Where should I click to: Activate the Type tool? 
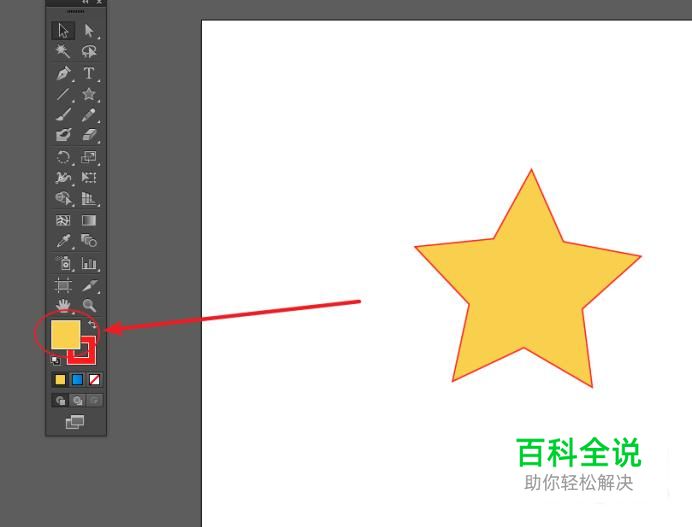coord(89,73)
